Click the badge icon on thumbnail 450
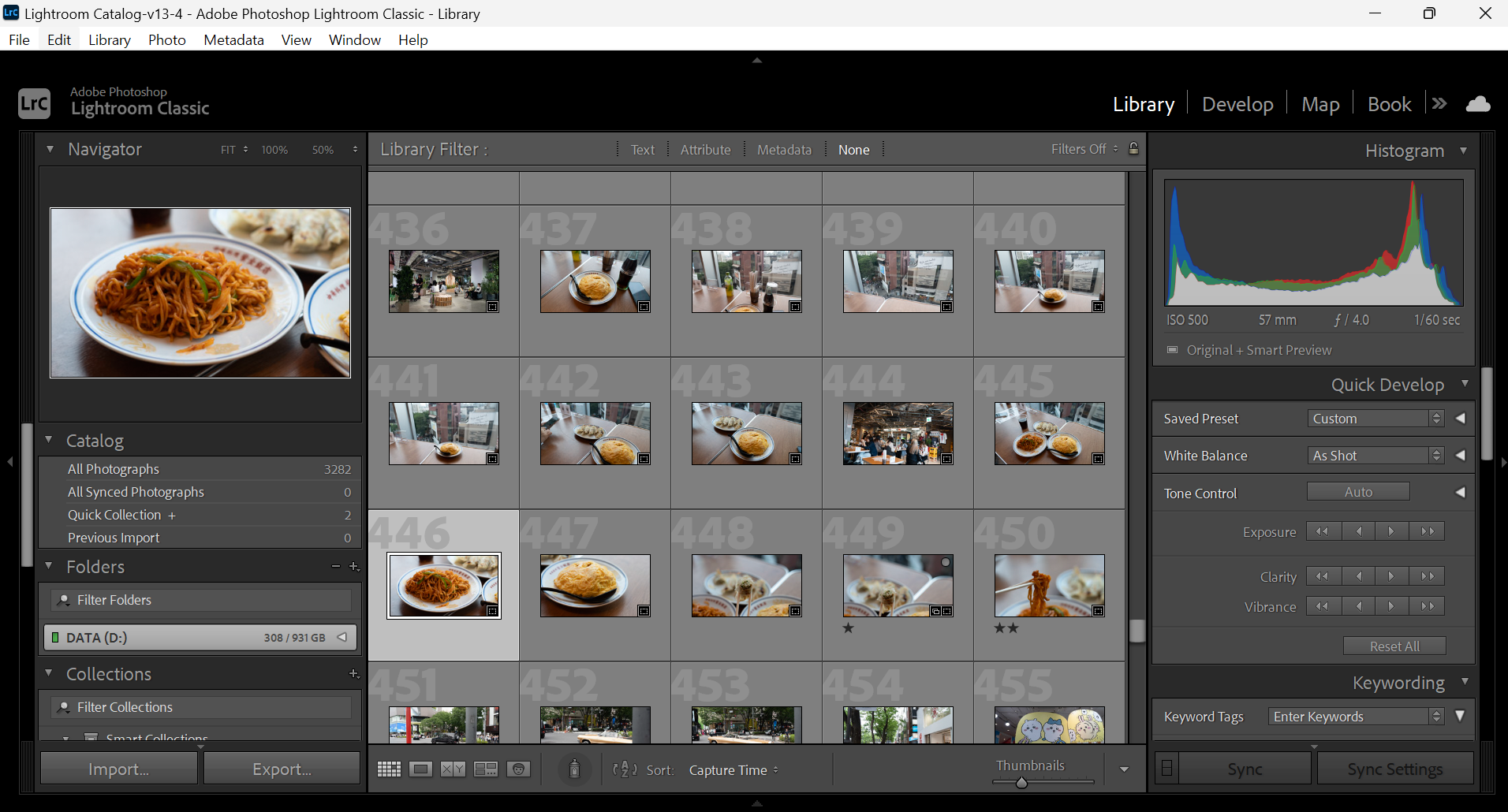 (1098, 611)
